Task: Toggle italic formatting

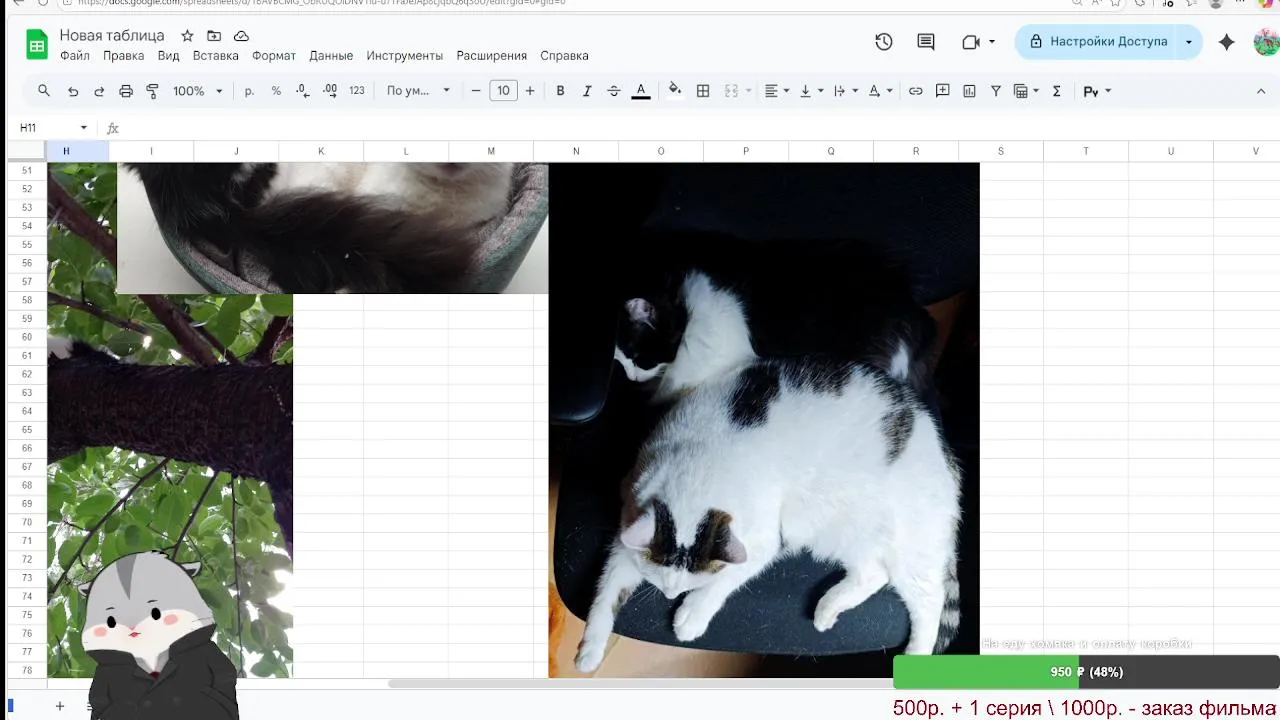Action: pyautogui.click(x=587, y=91)
